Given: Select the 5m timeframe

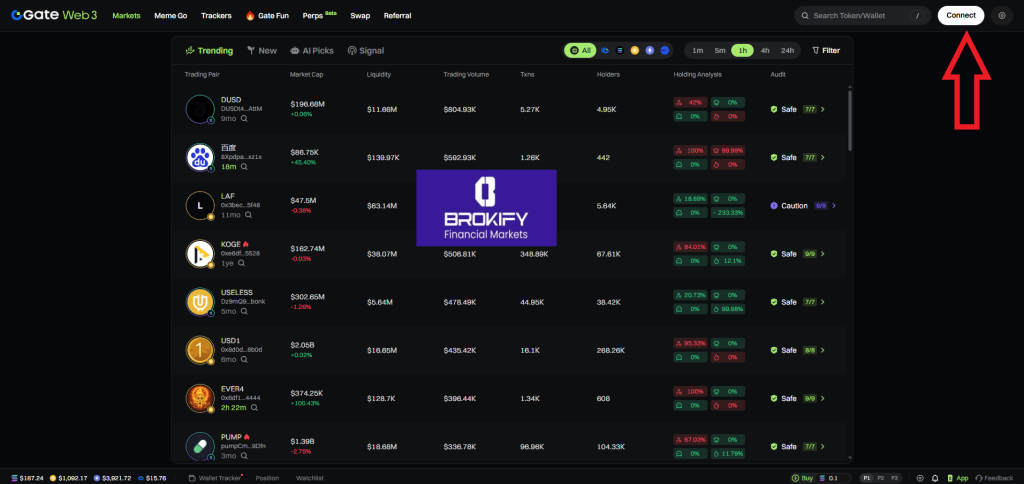Looking at the screenshot, I should [x=720, y=50].
